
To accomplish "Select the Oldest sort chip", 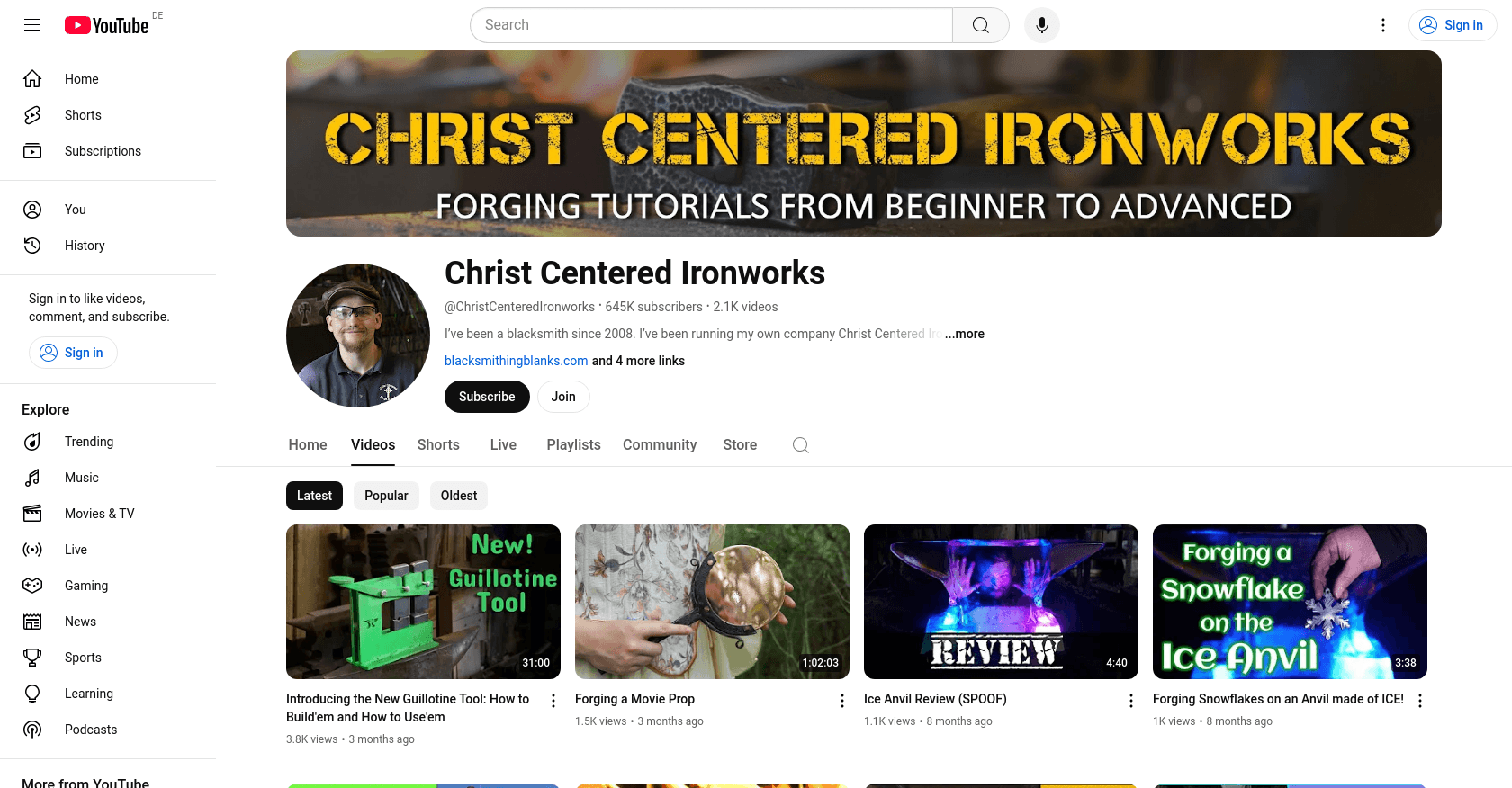I will (x=459, y=496).
